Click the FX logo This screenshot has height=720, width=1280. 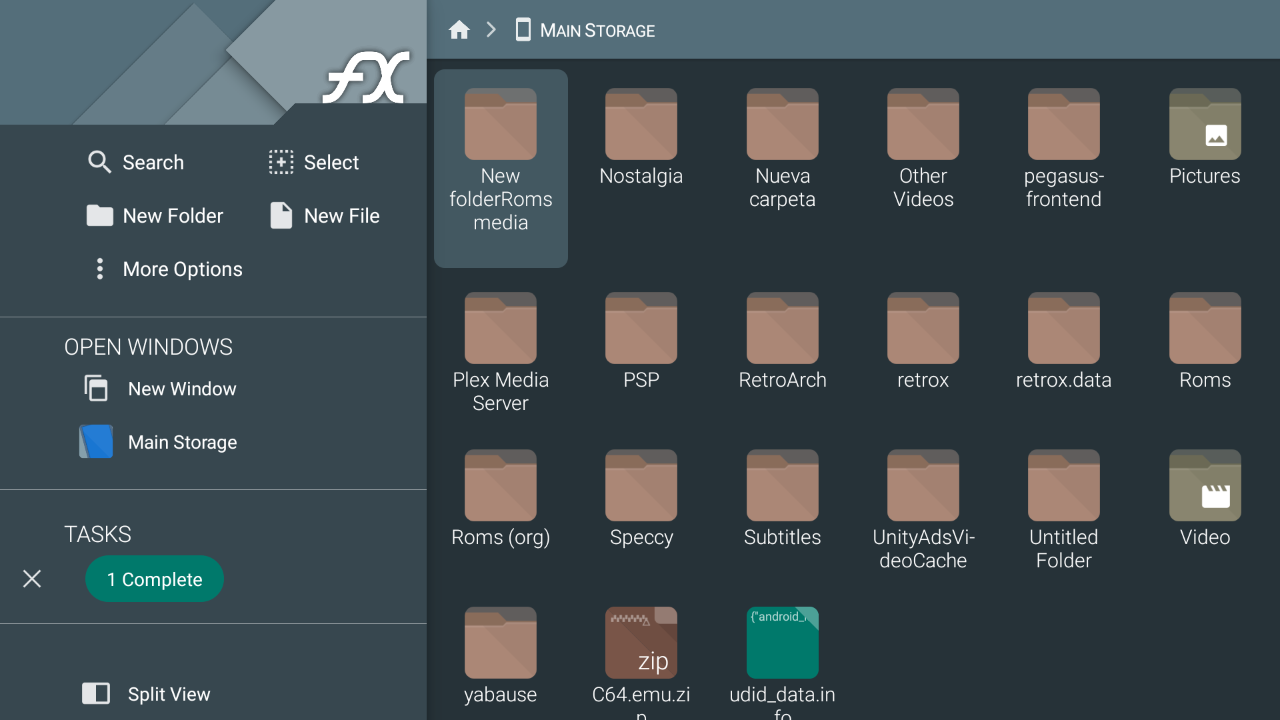pyautogui.click(x=366, y=78)
